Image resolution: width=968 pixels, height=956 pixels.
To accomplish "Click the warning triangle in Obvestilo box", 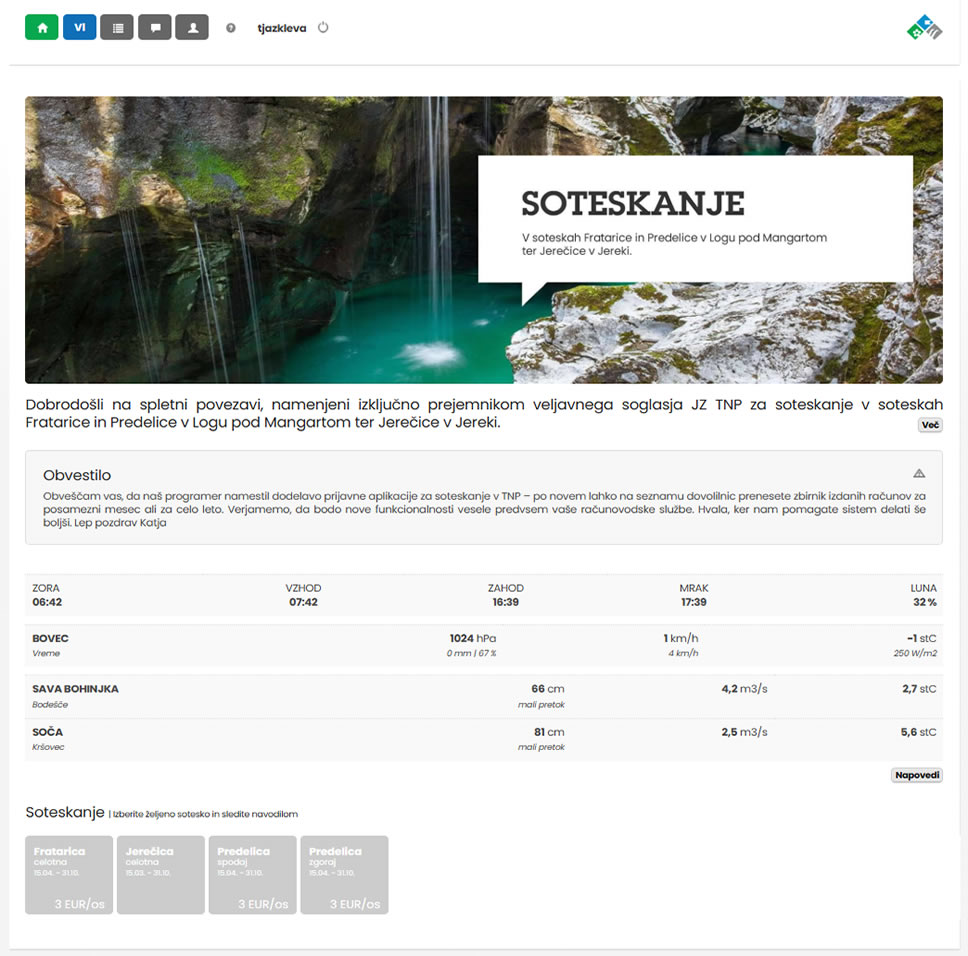I will 919,474.
